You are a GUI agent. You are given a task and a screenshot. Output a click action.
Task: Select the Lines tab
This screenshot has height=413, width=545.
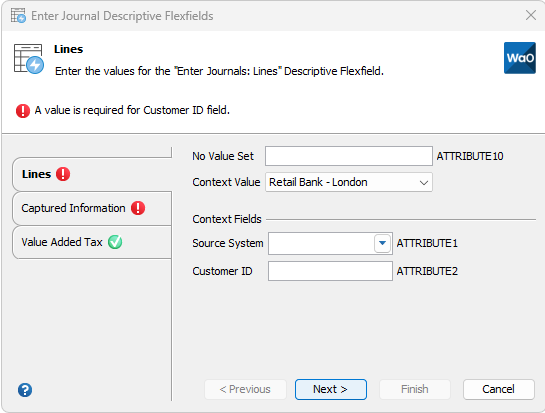(92, 174)
